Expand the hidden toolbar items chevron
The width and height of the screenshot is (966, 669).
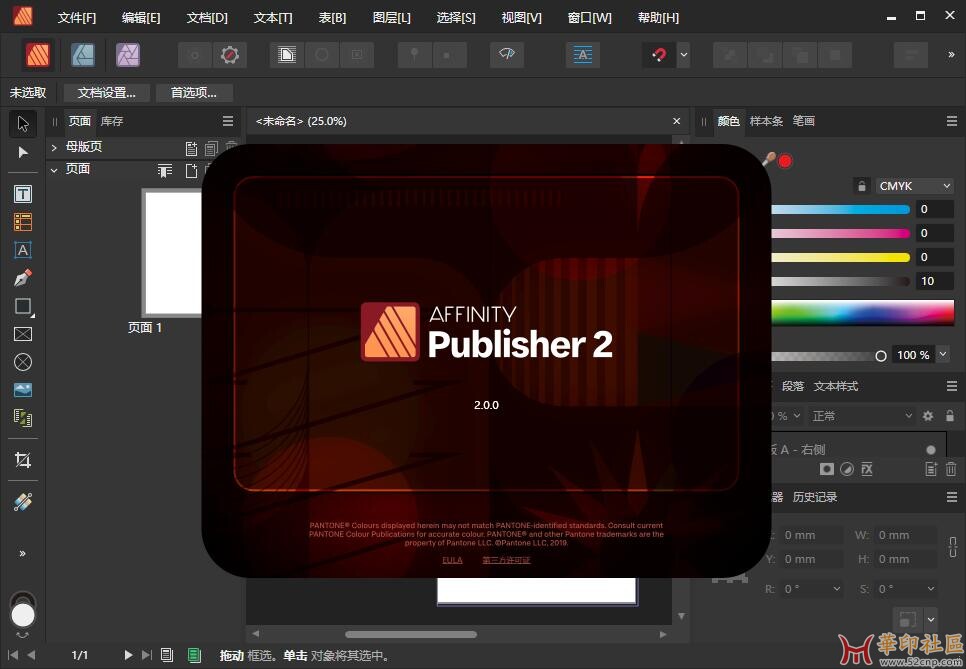click(951, 55)
